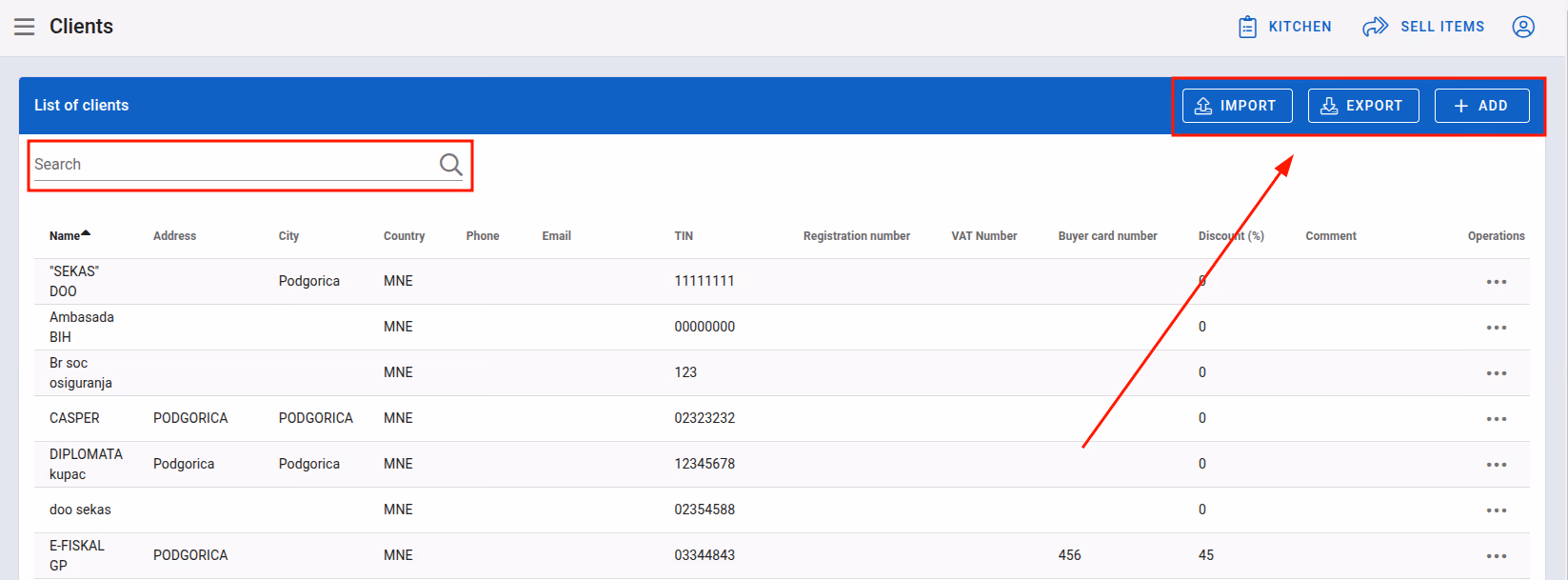Click the magnifier search icon
Image resolution: width=1568 pixels, height=580 pixels.
(451, 165)
